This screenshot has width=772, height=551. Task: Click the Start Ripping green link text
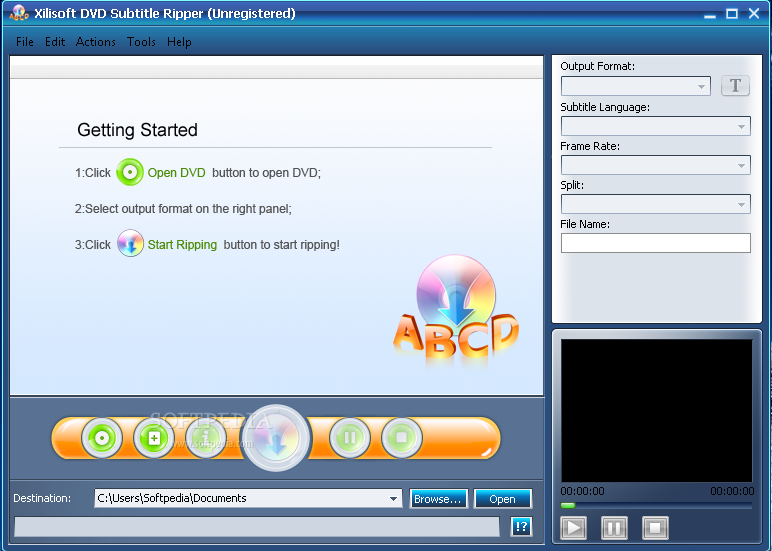pyautogui.click(x=182, y=245)
